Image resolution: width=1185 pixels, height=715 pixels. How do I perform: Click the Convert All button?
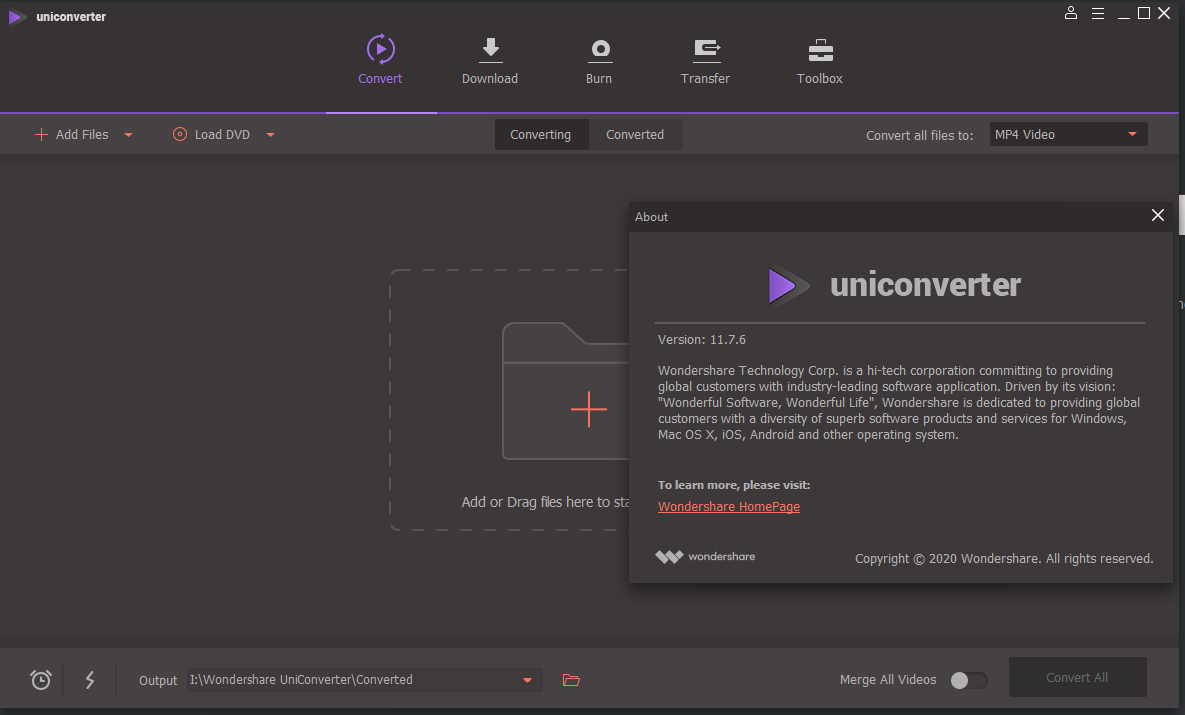[1078, 677]
